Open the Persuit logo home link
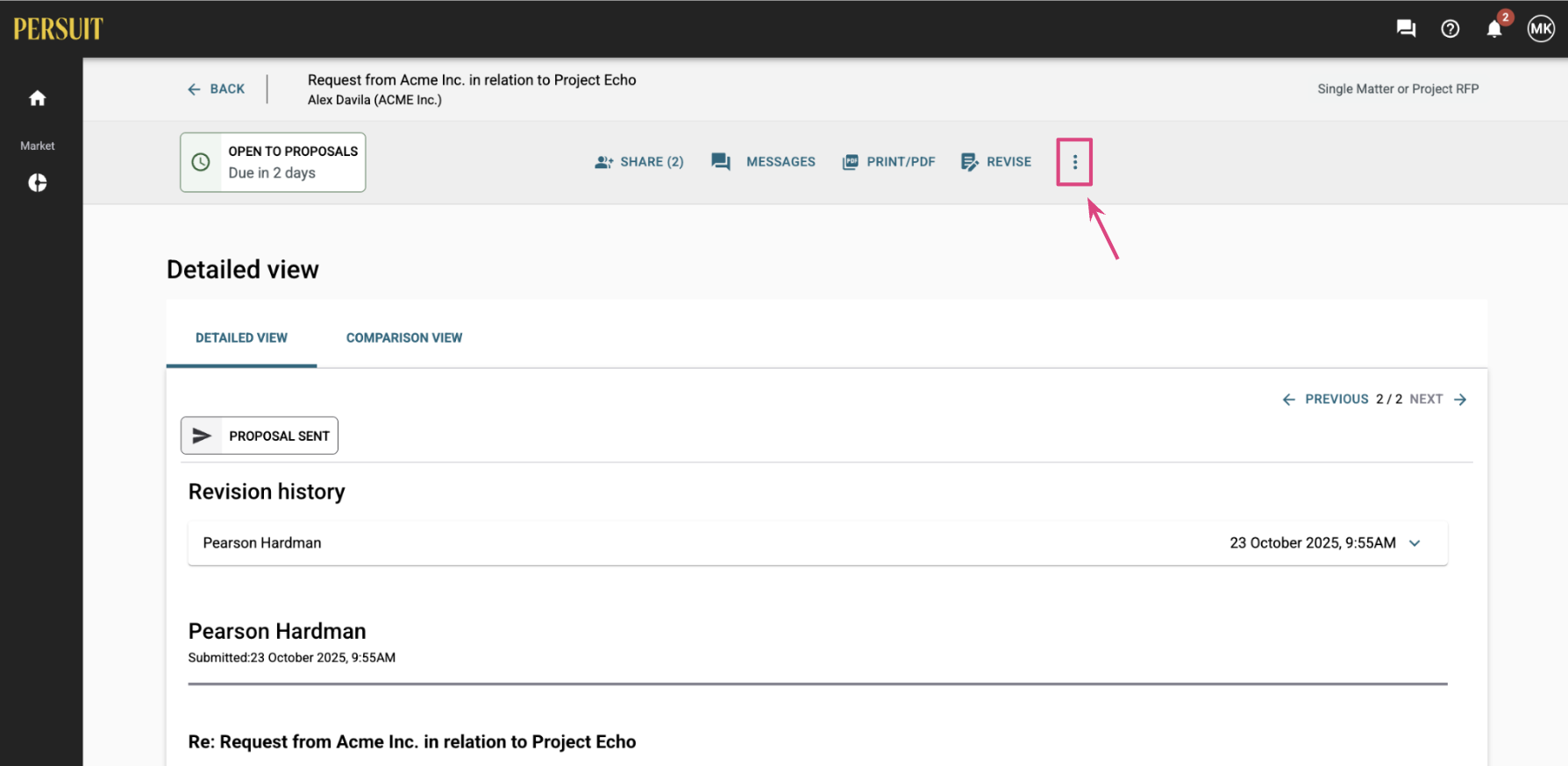The image size is (1568, 766). click(x=58, y=29)
